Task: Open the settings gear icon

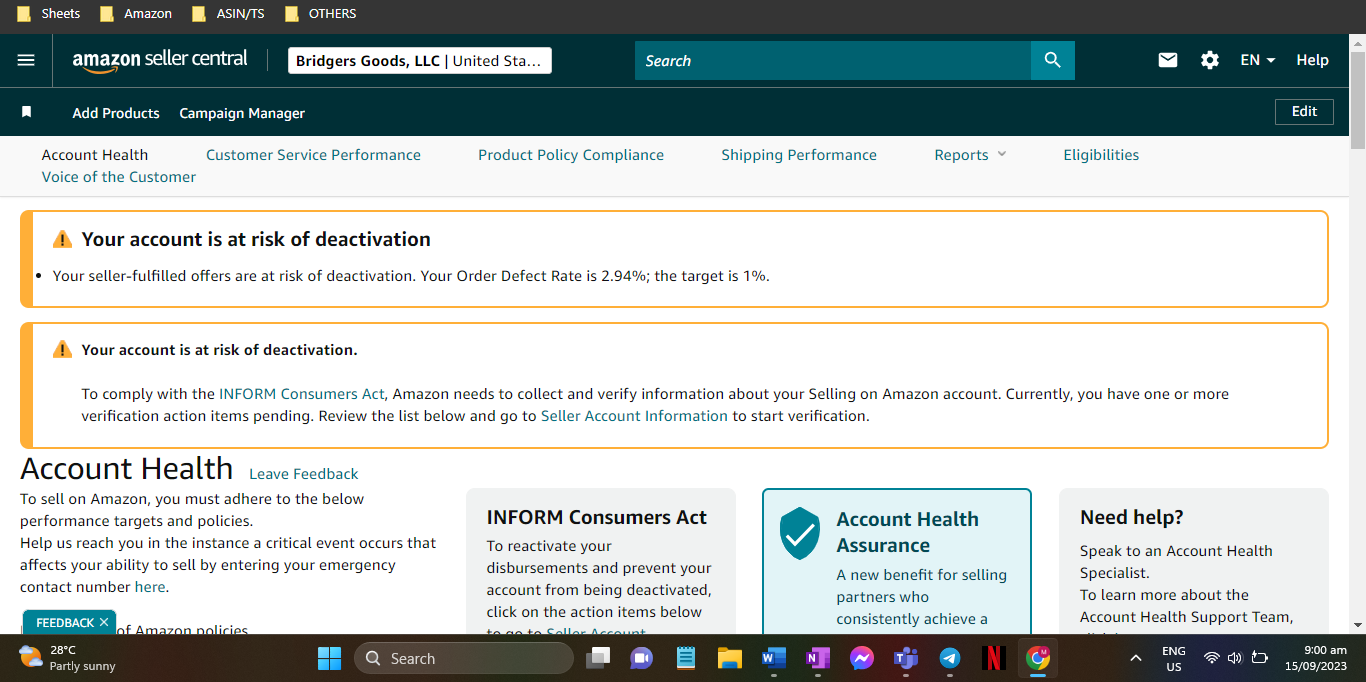Action: point(1210,60)
